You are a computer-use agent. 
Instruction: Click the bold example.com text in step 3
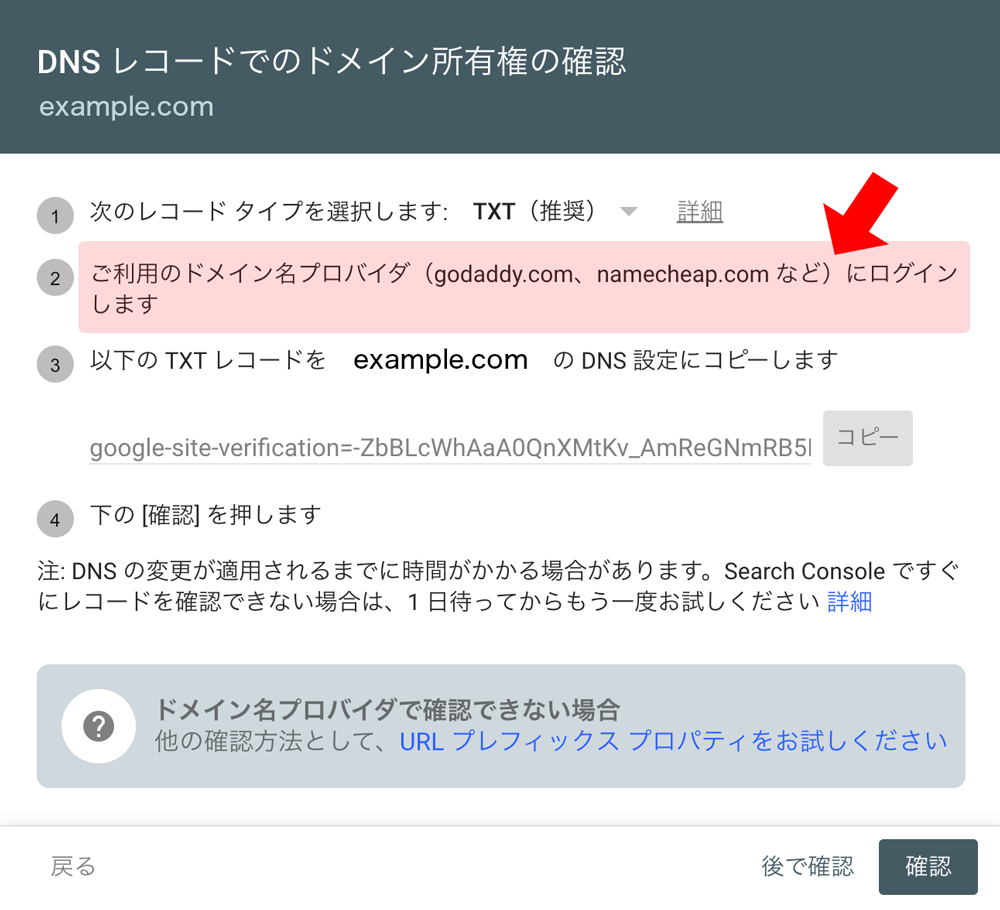pyautogui.click(x=441, y=360)
